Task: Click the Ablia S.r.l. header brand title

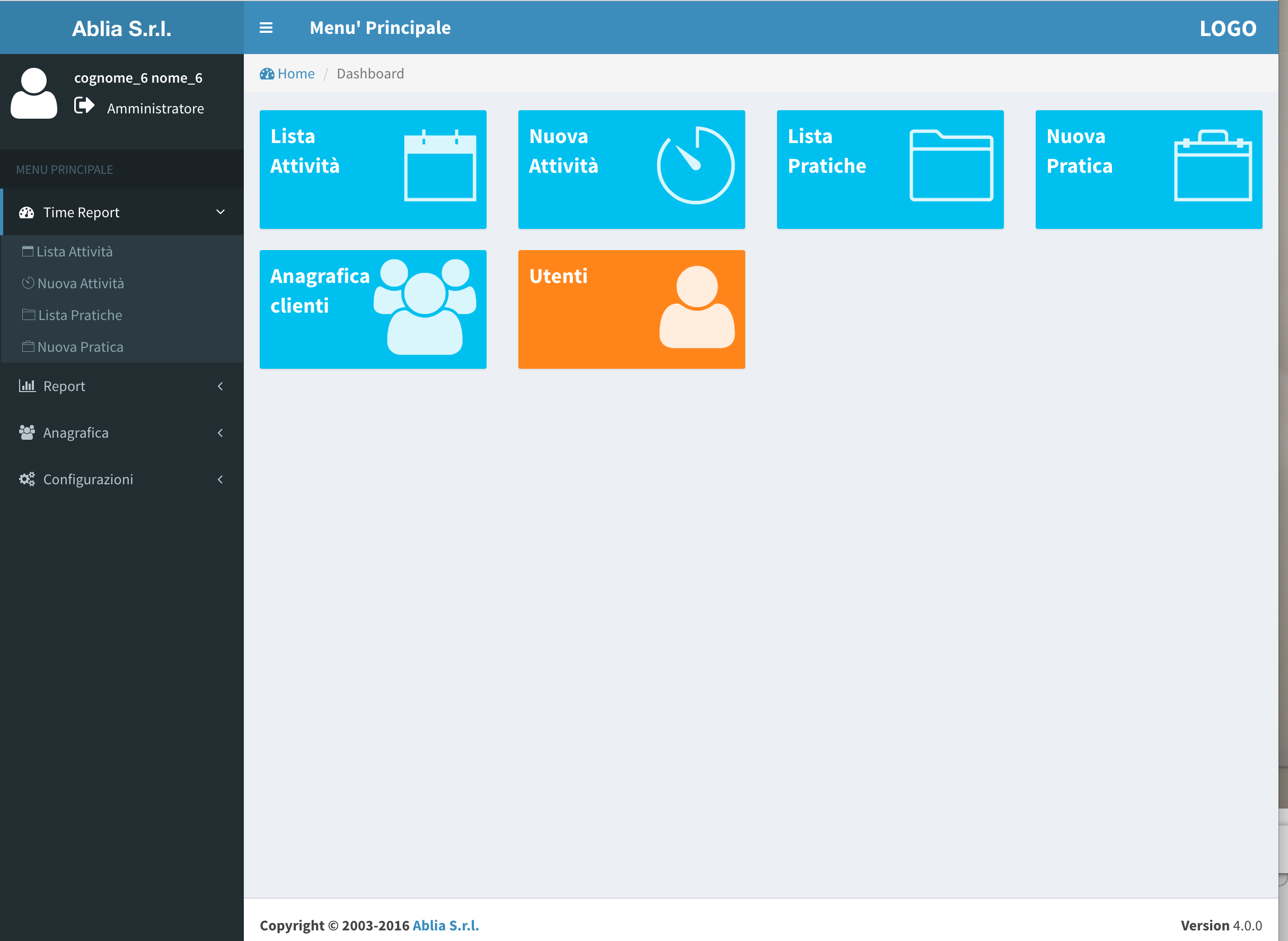Action: tap(121, 29)
